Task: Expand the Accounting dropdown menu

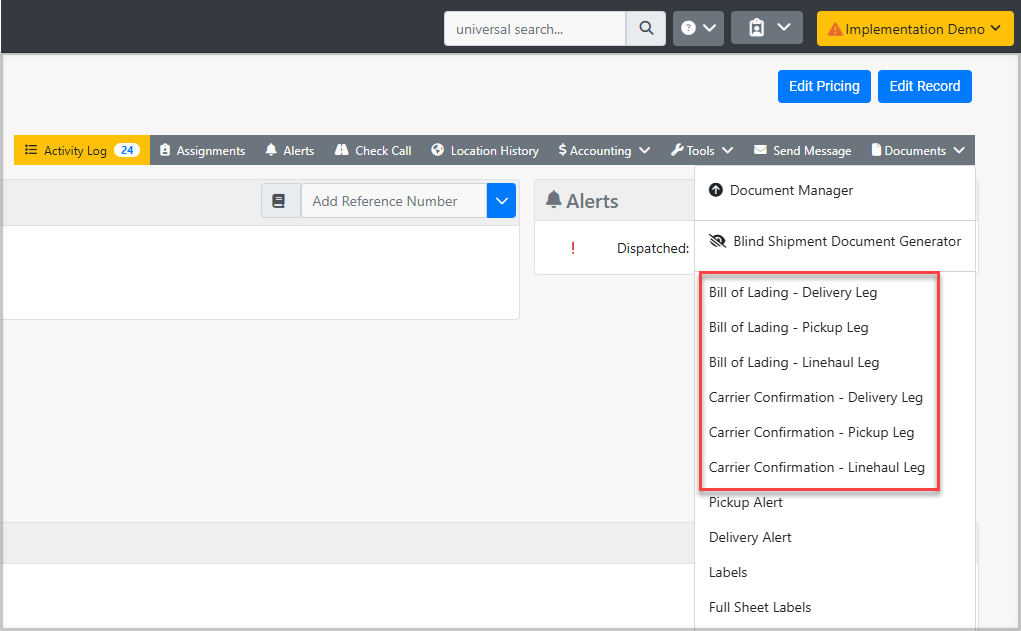Action: pos(604,151)
